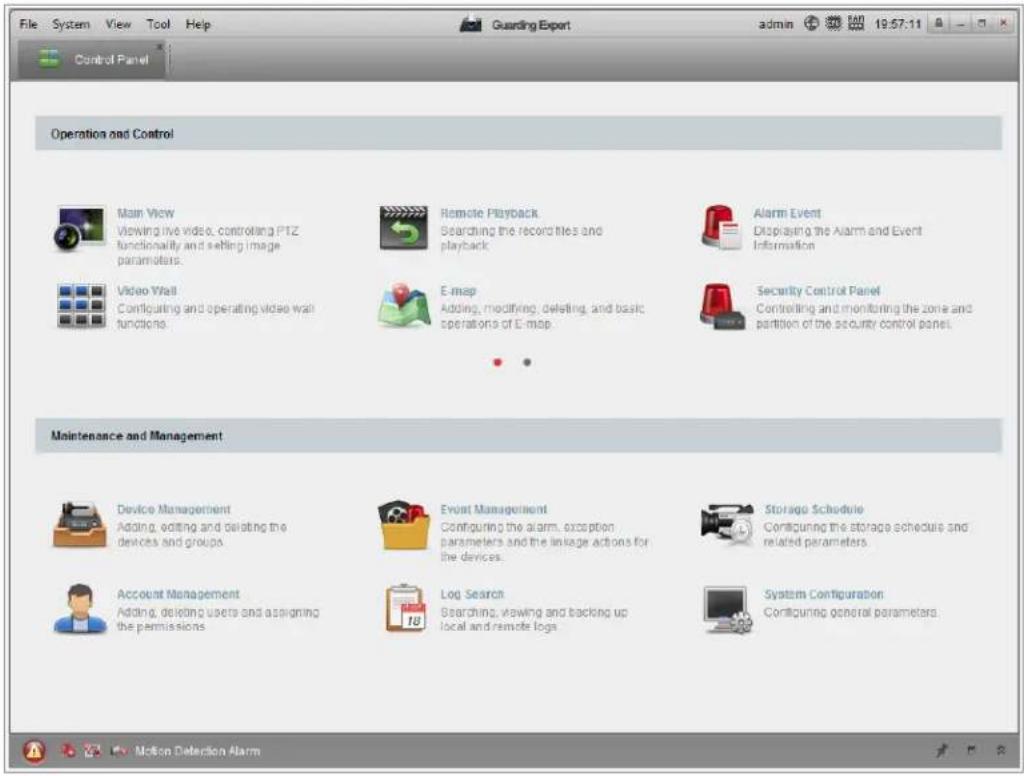Click the System Configuration link

tap(824, 594)
